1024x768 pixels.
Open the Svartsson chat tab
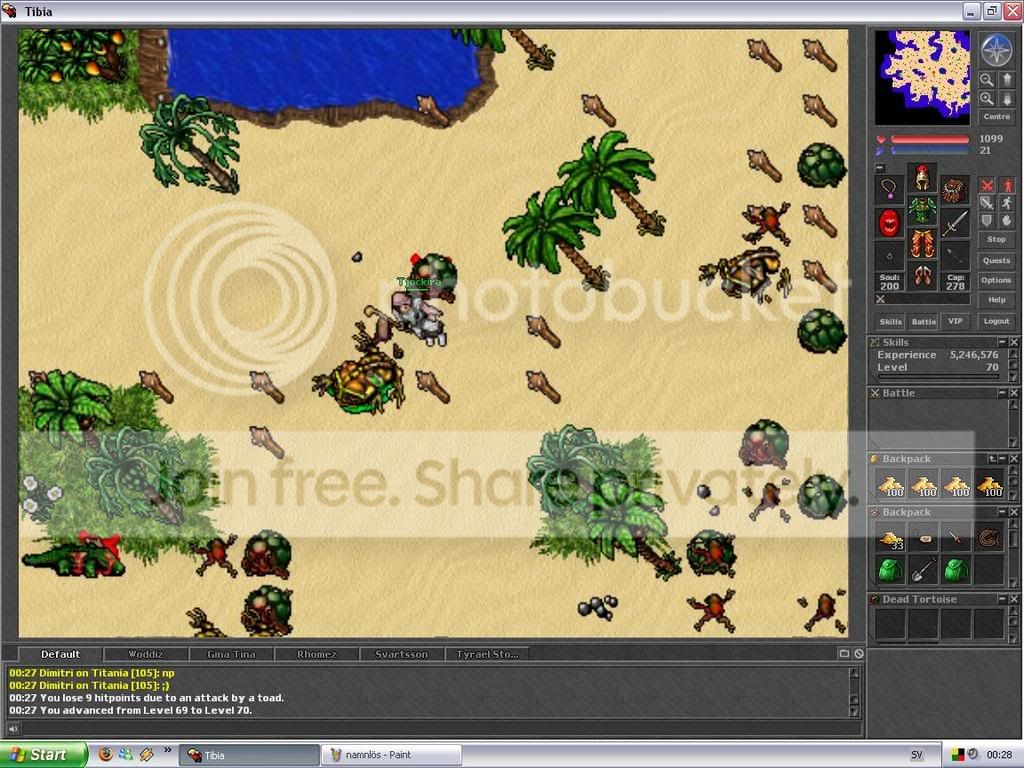402,654
